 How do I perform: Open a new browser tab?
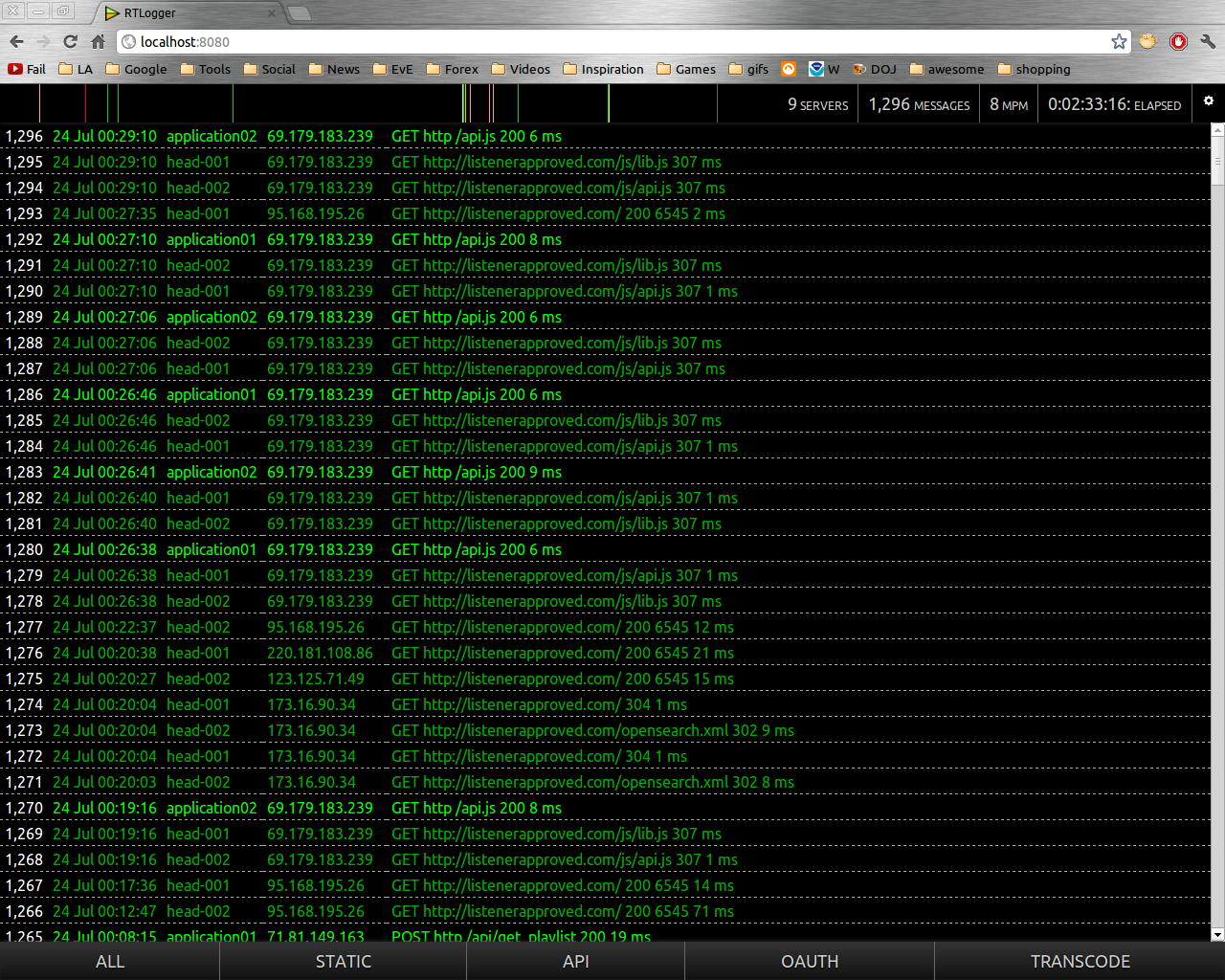(x=300, y=13)
